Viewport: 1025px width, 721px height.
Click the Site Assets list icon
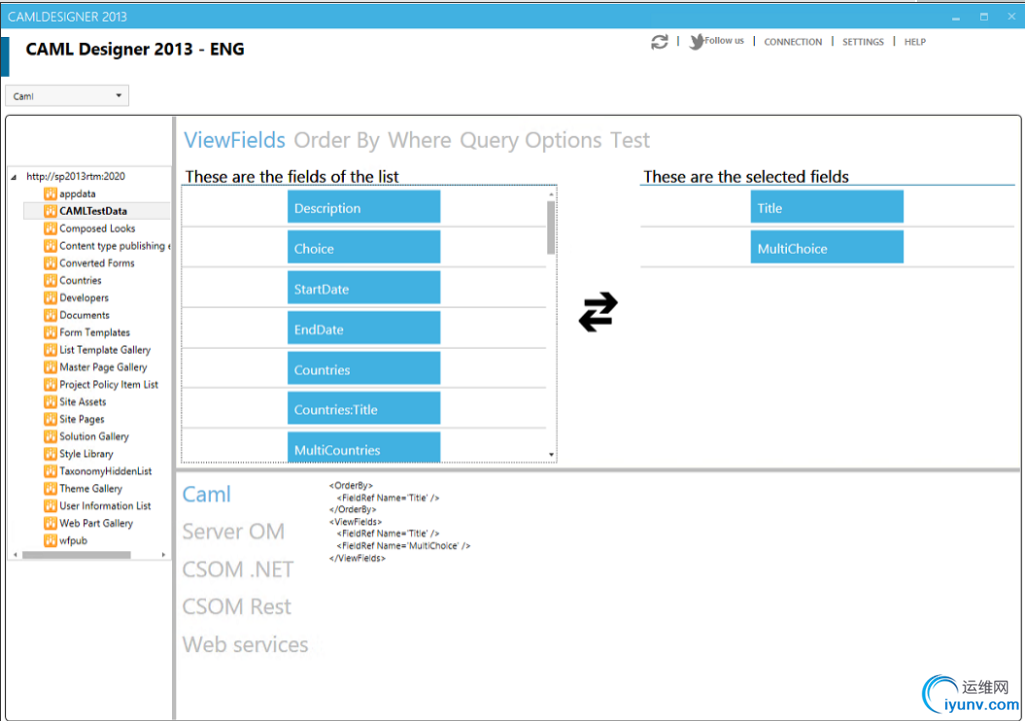(50, 401)
